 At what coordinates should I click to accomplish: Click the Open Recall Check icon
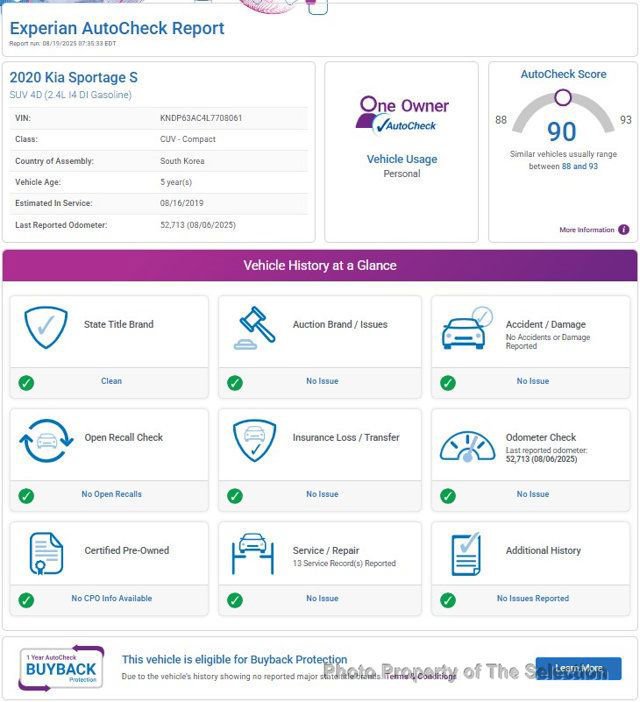click(x=46, y=441)
